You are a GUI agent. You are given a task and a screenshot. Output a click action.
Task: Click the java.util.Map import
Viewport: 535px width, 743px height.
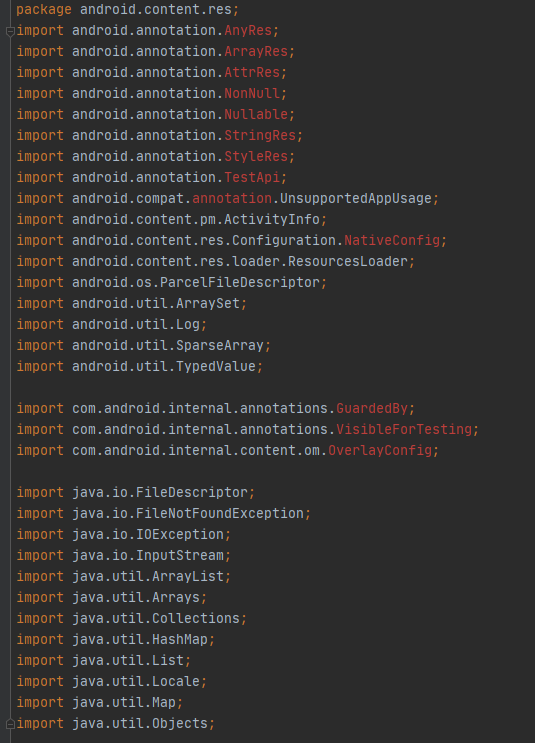click(100, 702)
